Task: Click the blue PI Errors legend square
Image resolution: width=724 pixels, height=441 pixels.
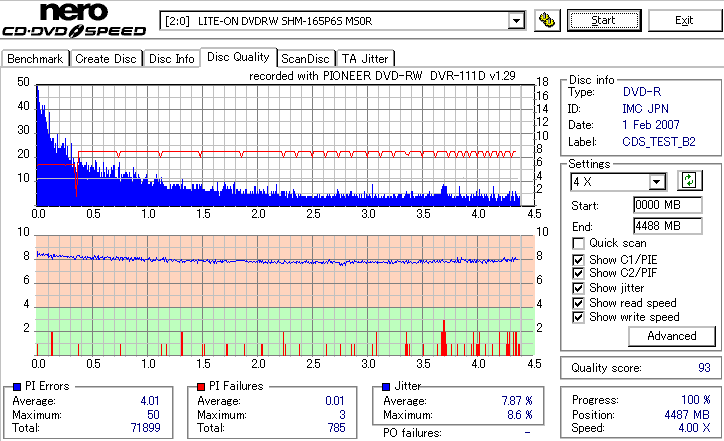Action: [17, 387]
